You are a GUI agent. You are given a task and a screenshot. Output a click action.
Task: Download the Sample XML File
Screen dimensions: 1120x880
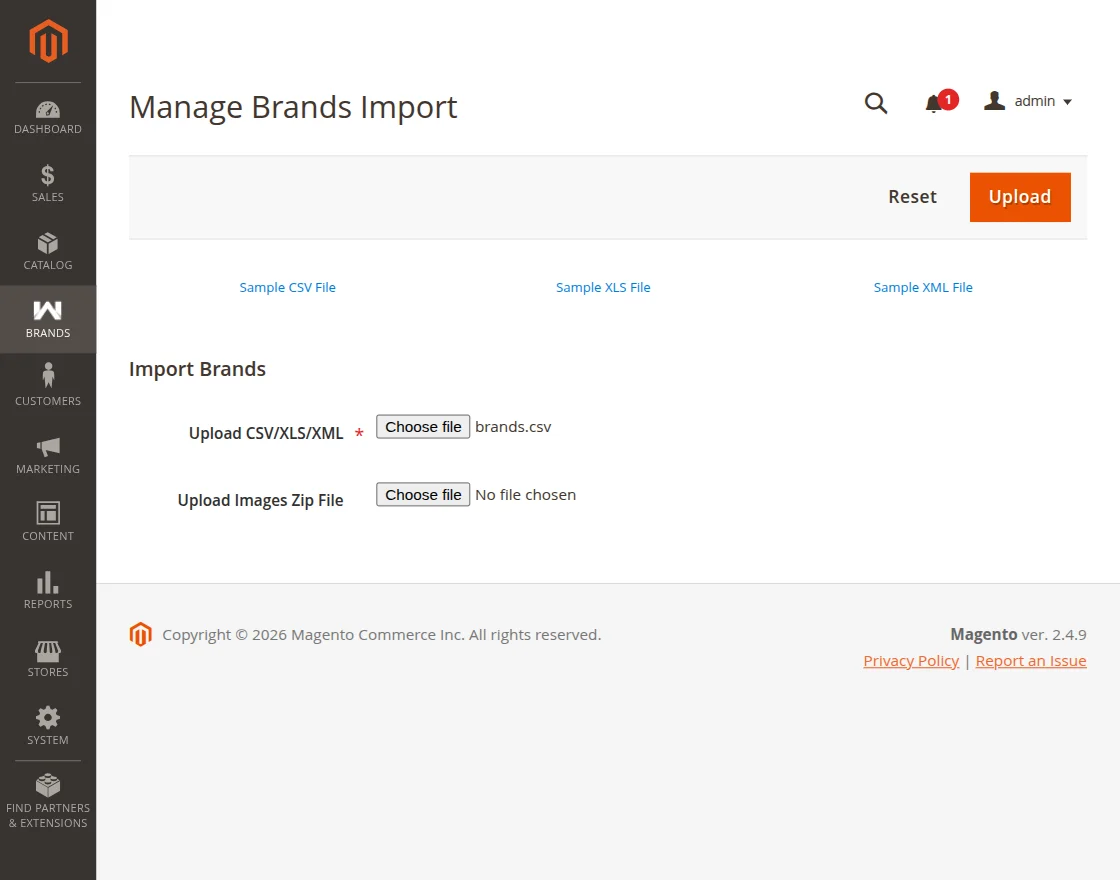(923, 287)
